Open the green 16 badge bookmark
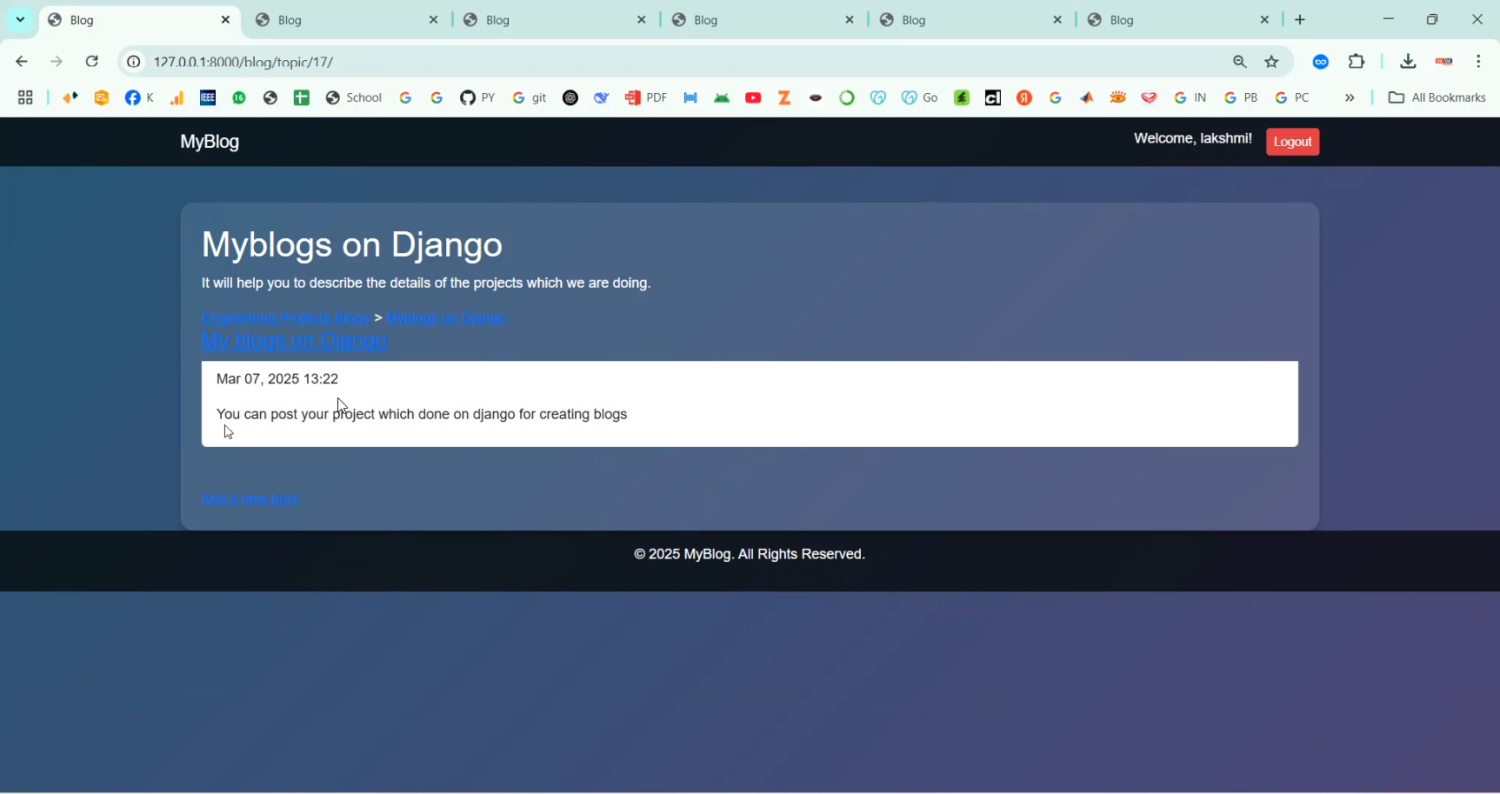This screenshot has width=1500, height=794. pyautogui.click(x=239, y=98)
